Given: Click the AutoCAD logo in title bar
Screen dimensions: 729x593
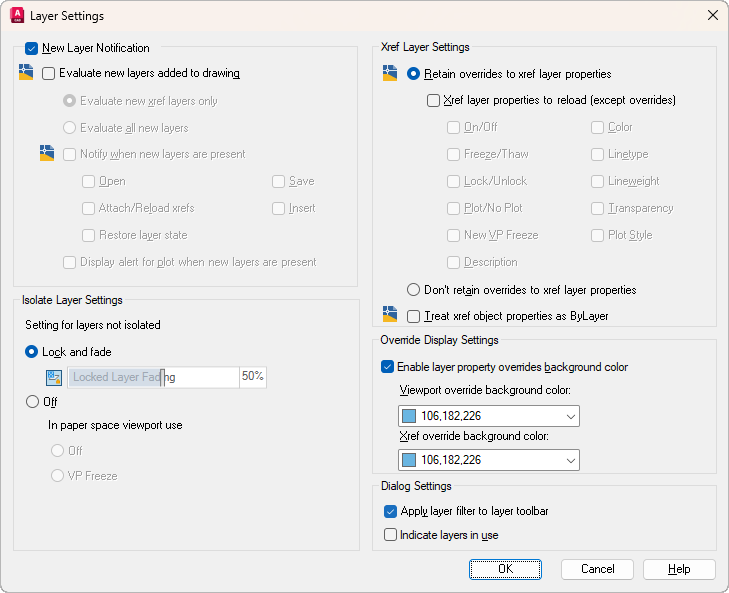Looking at the screenshot, I should pyautogui.click(x=17, y=16).
